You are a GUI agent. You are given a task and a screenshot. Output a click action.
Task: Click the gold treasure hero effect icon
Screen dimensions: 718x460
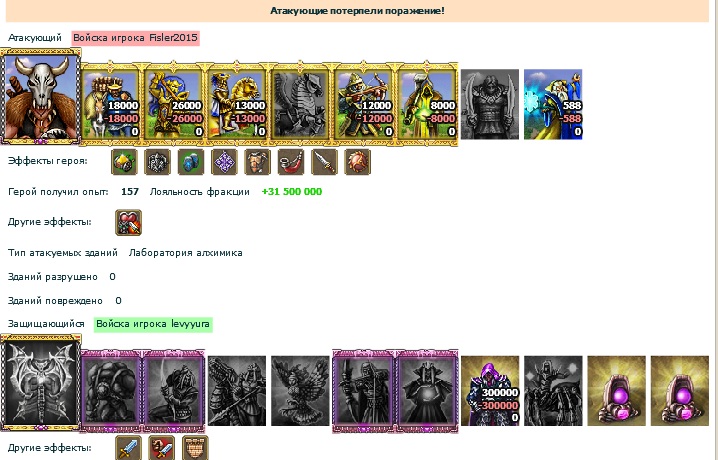point(124,162)
